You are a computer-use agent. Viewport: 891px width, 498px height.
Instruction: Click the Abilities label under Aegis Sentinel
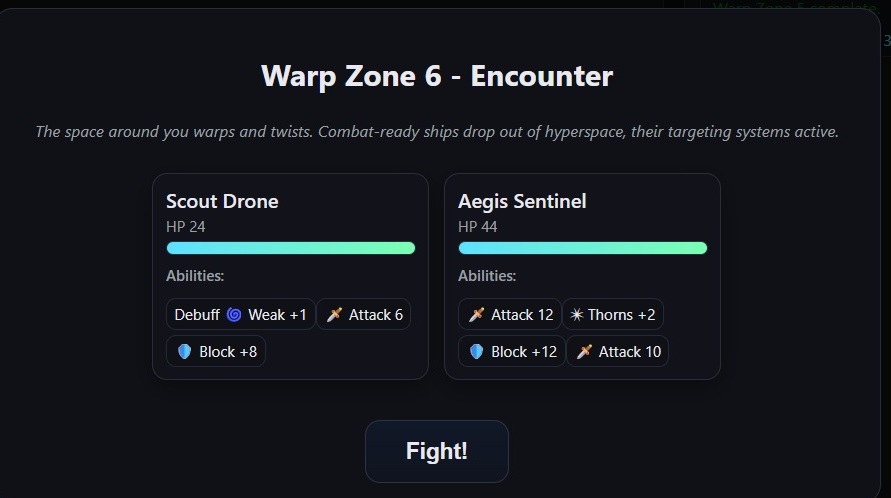point(487,276)
